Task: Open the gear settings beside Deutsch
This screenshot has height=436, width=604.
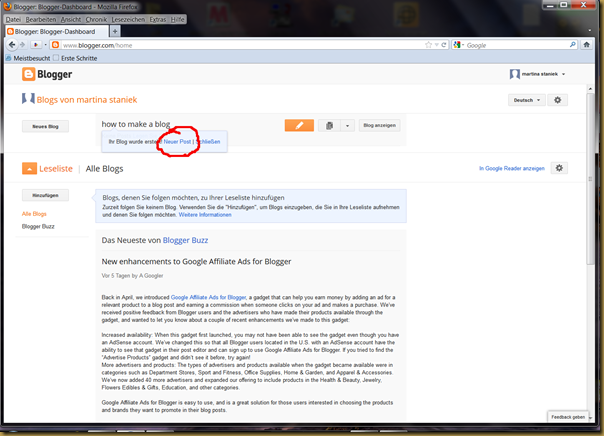Action: (x=557, y=100)
